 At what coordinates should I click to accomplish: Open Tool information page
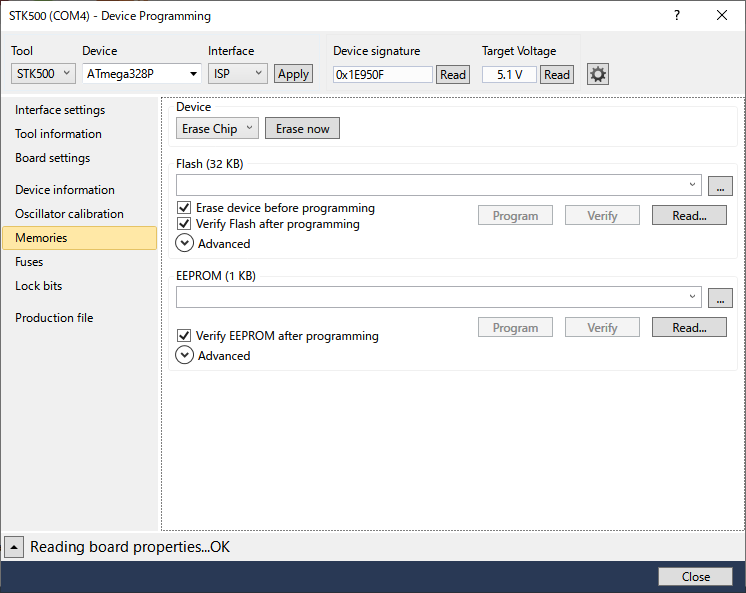coord(58,134)
